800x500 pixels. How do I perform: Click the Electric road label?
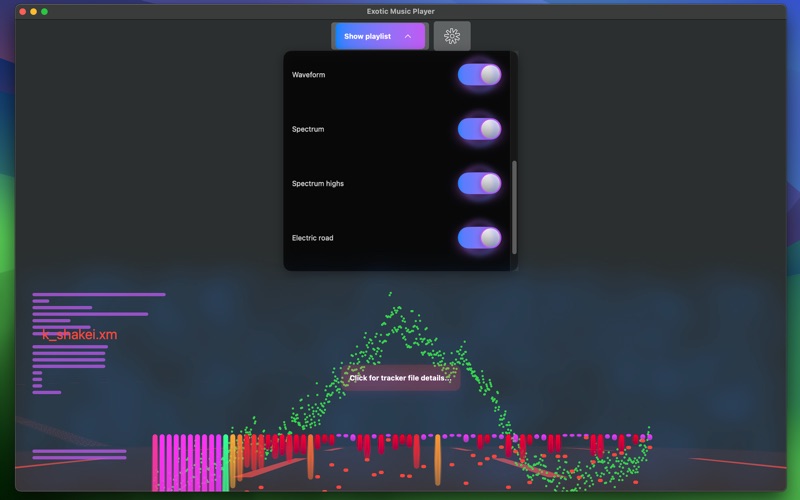click(x=312, y=238)
